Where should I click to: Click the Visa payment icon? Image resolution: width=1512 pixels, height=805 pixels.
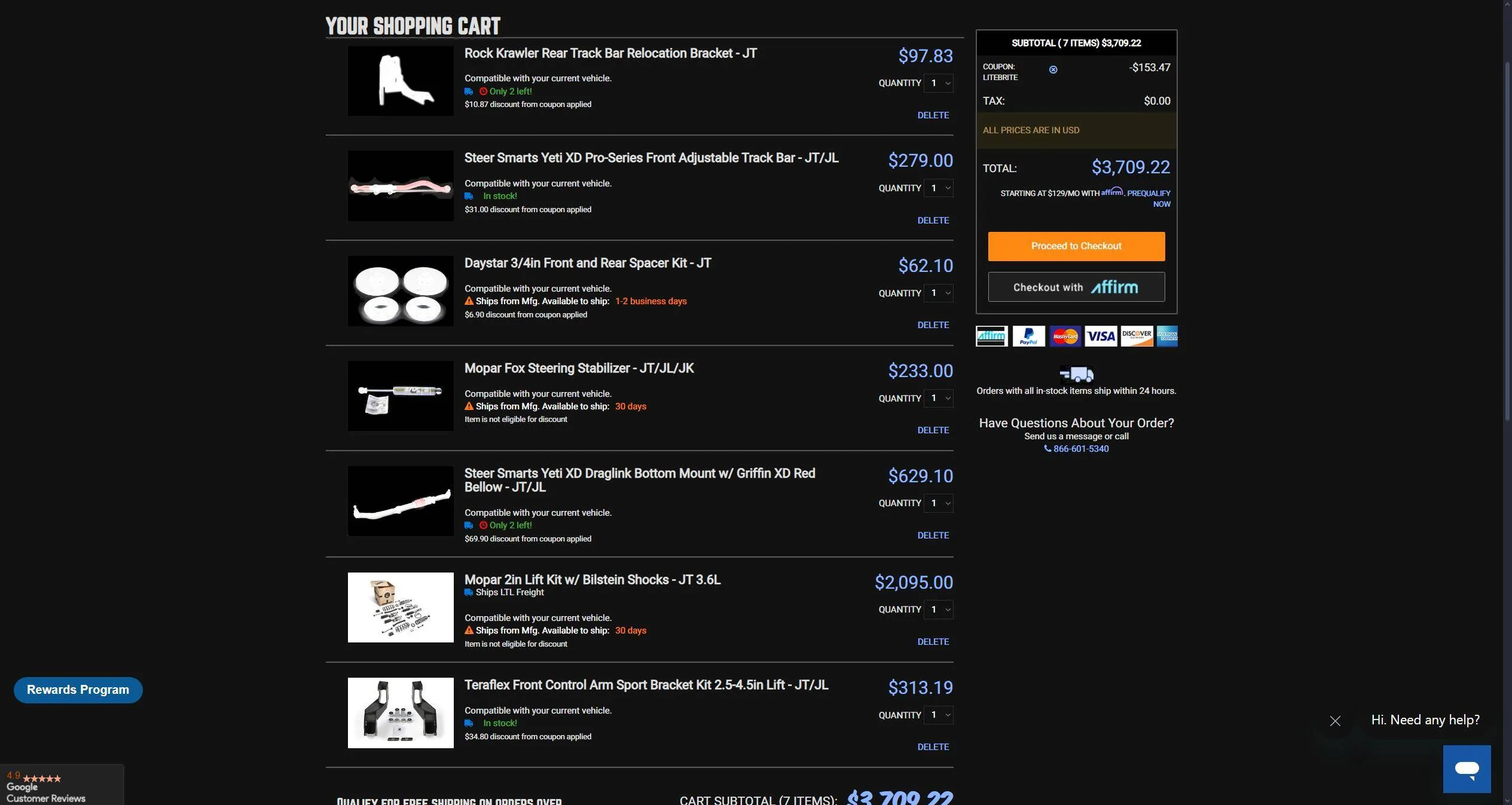[1100, 336]
